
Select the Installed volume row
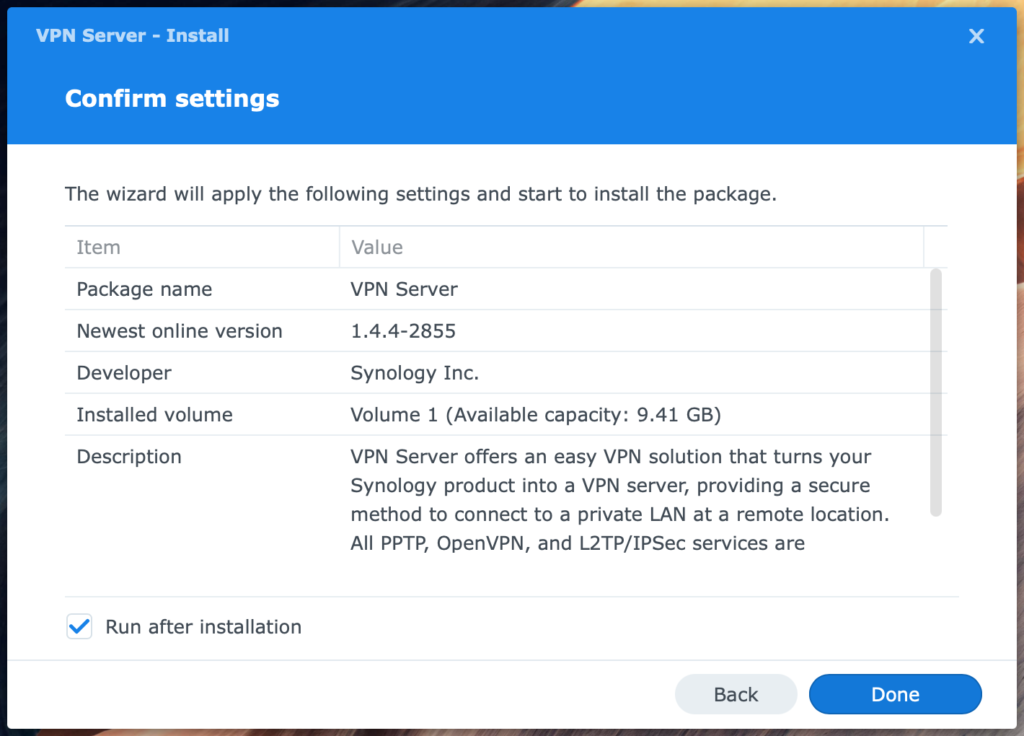point(155,415)
